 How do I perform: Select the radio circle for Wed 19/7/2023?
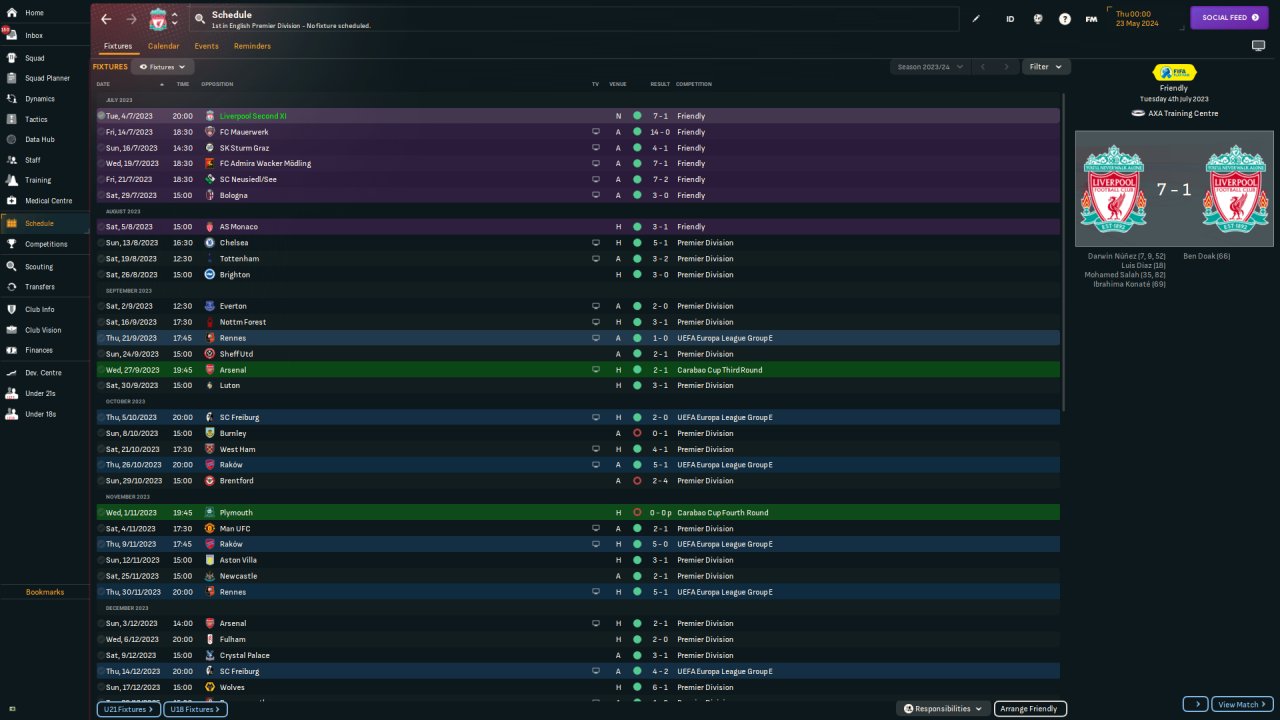tap(101, 163)
